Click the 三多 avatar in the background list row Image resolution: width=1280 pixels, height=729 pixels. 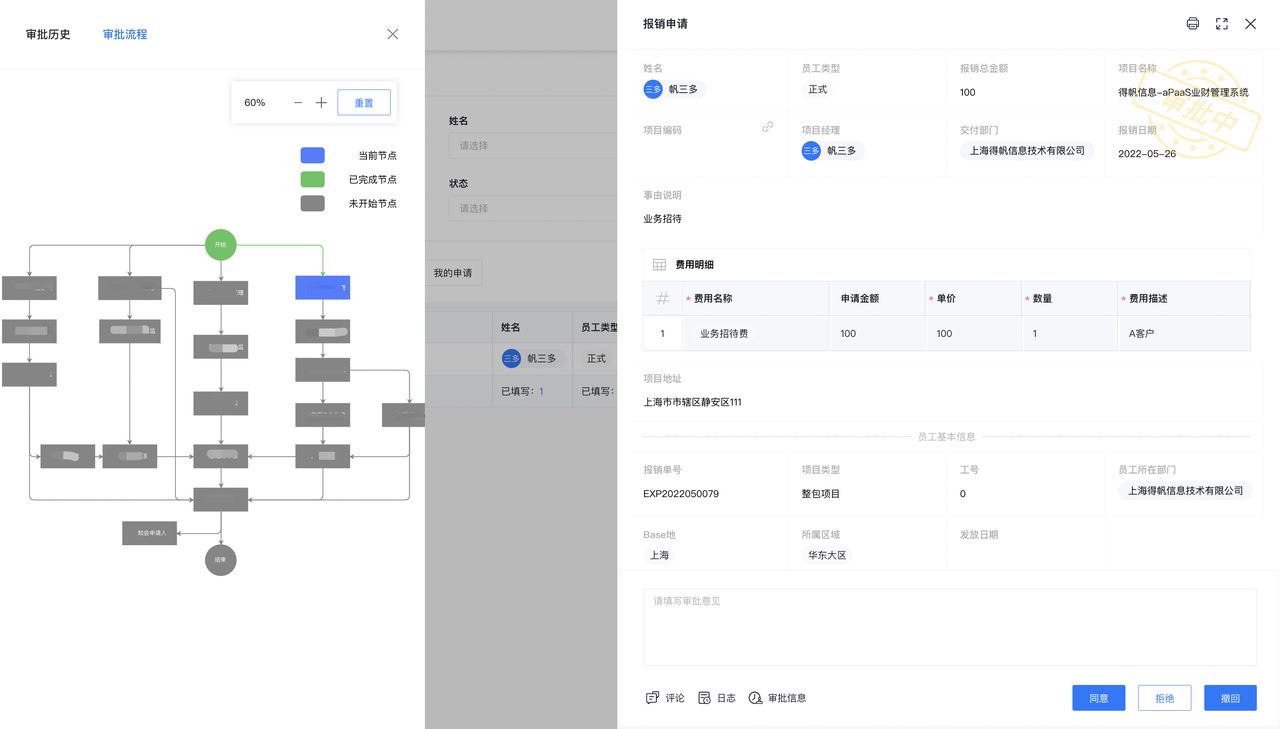511,358
